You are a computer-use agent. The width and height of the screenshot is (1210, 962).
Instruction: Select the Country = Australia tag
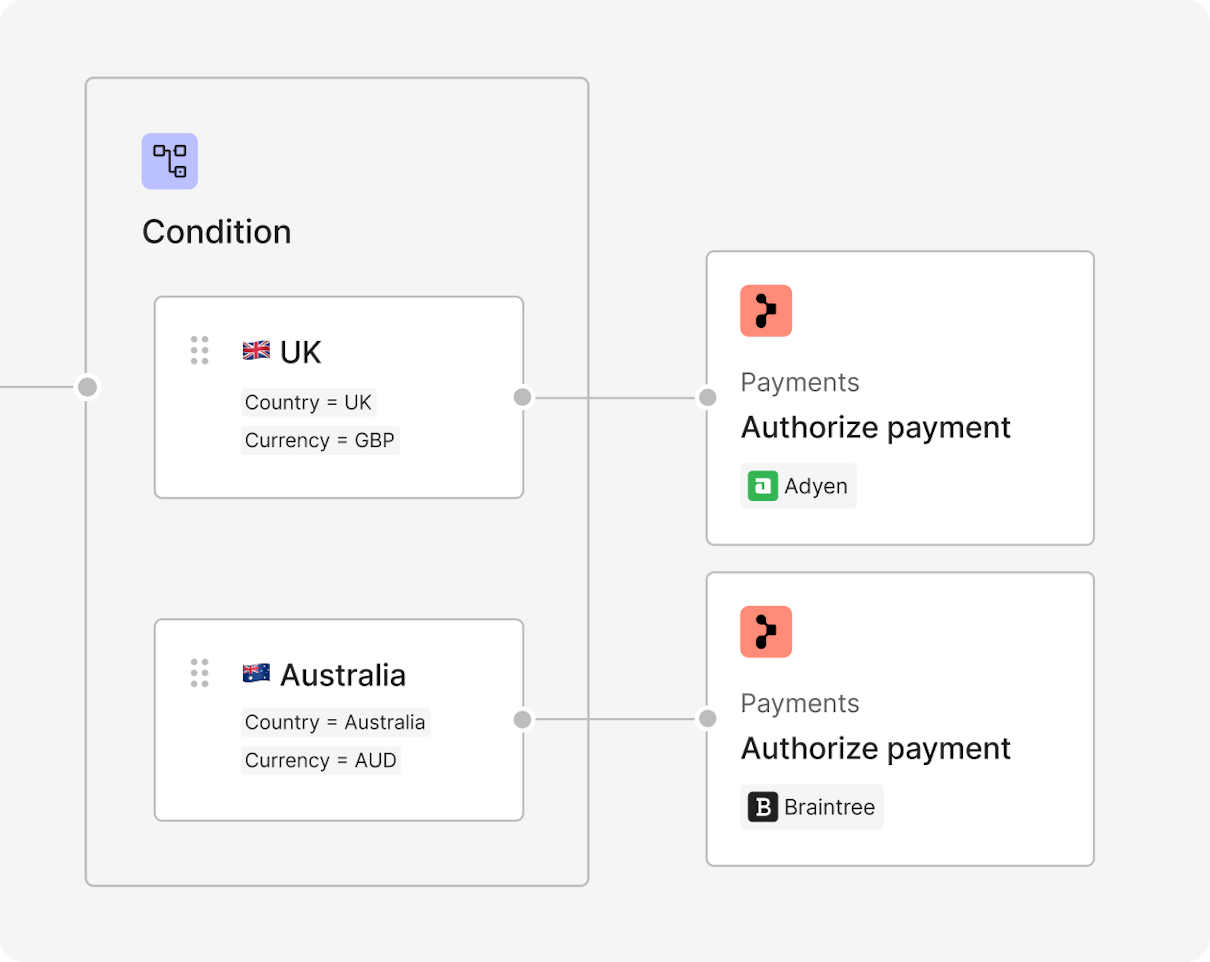[x=335, y=722]
